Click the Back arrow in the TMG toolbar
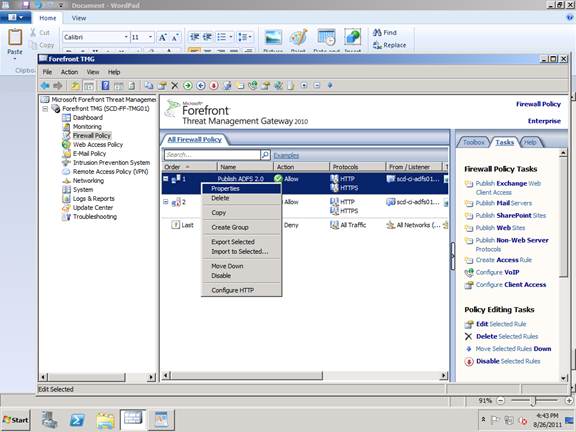This screenshot has width=576, height=432. click(45, 86)
